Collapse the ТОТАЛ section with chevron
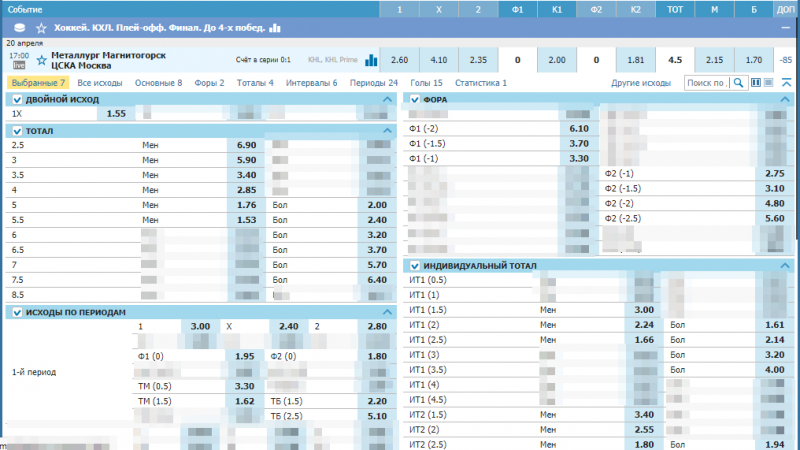The image size is (800, 450). coord(389,131)
